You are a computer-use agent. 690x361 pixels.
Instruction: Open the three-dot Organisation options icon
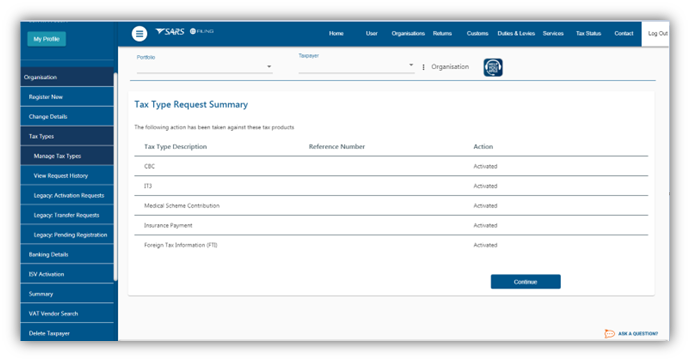pos(423,67)
